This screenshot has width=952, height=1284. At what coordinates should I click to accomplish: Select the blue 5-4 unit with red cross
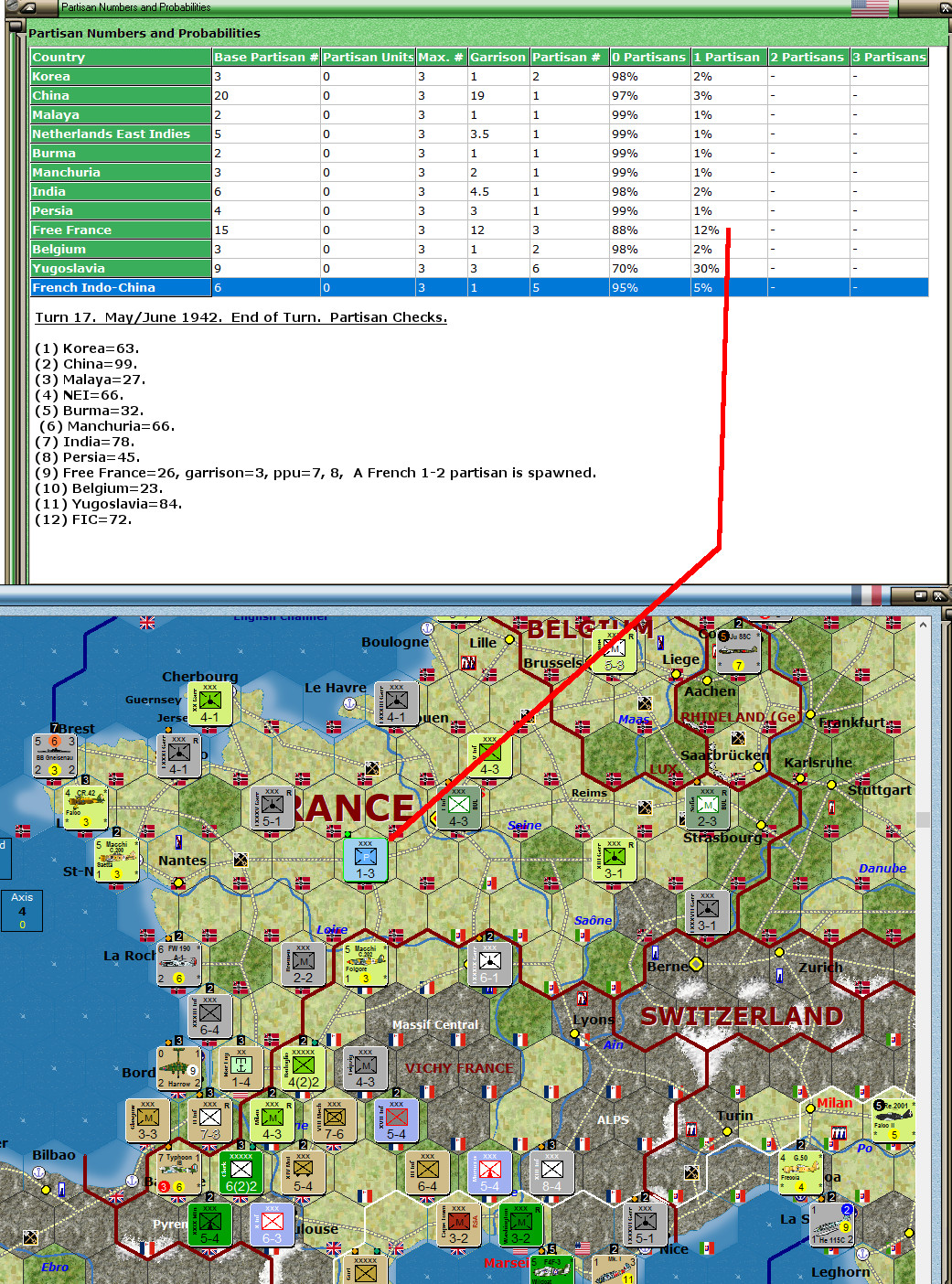(x=396, y=1120)
